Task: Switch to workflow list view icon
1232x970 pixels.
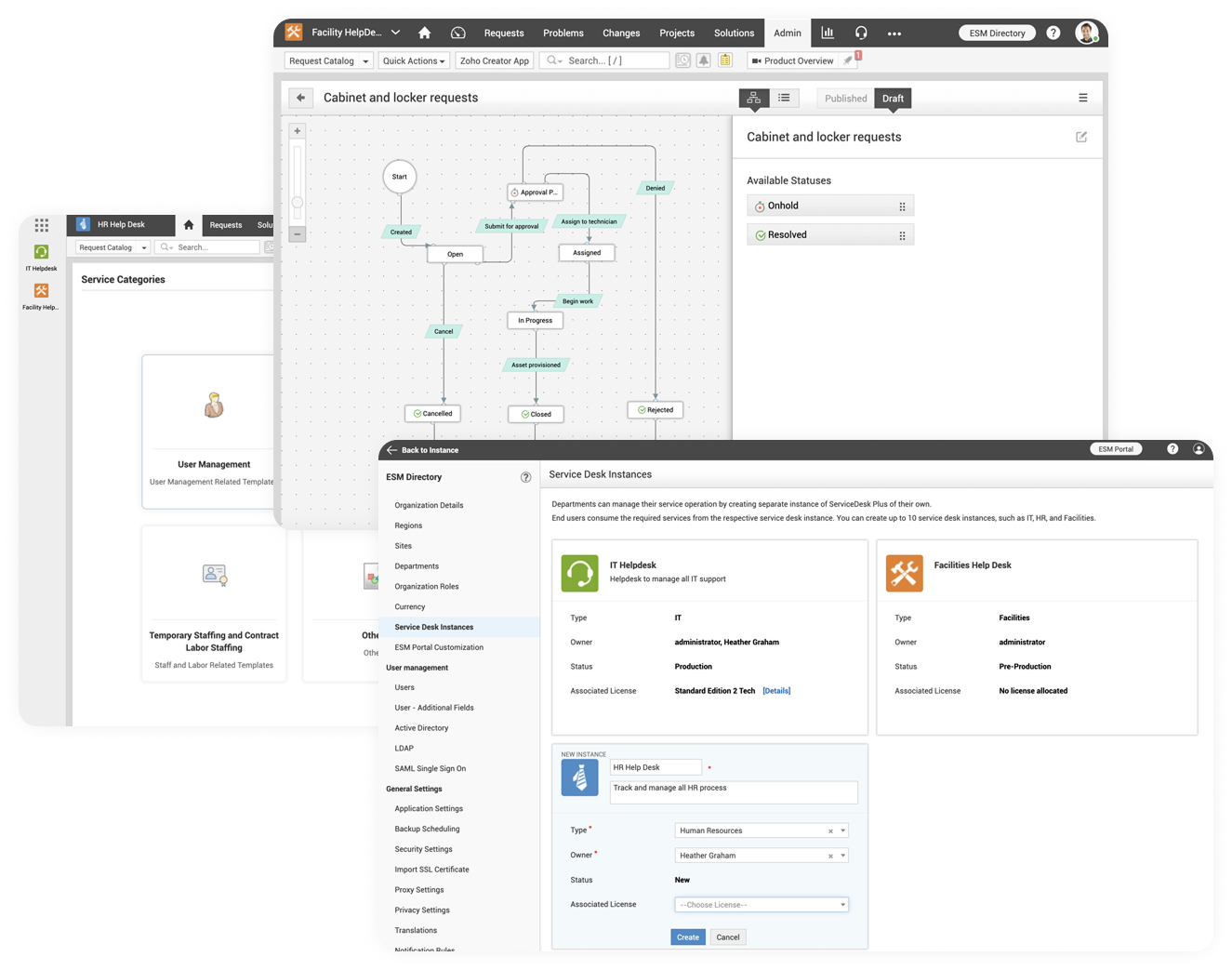Action: [x=784, y=98]
